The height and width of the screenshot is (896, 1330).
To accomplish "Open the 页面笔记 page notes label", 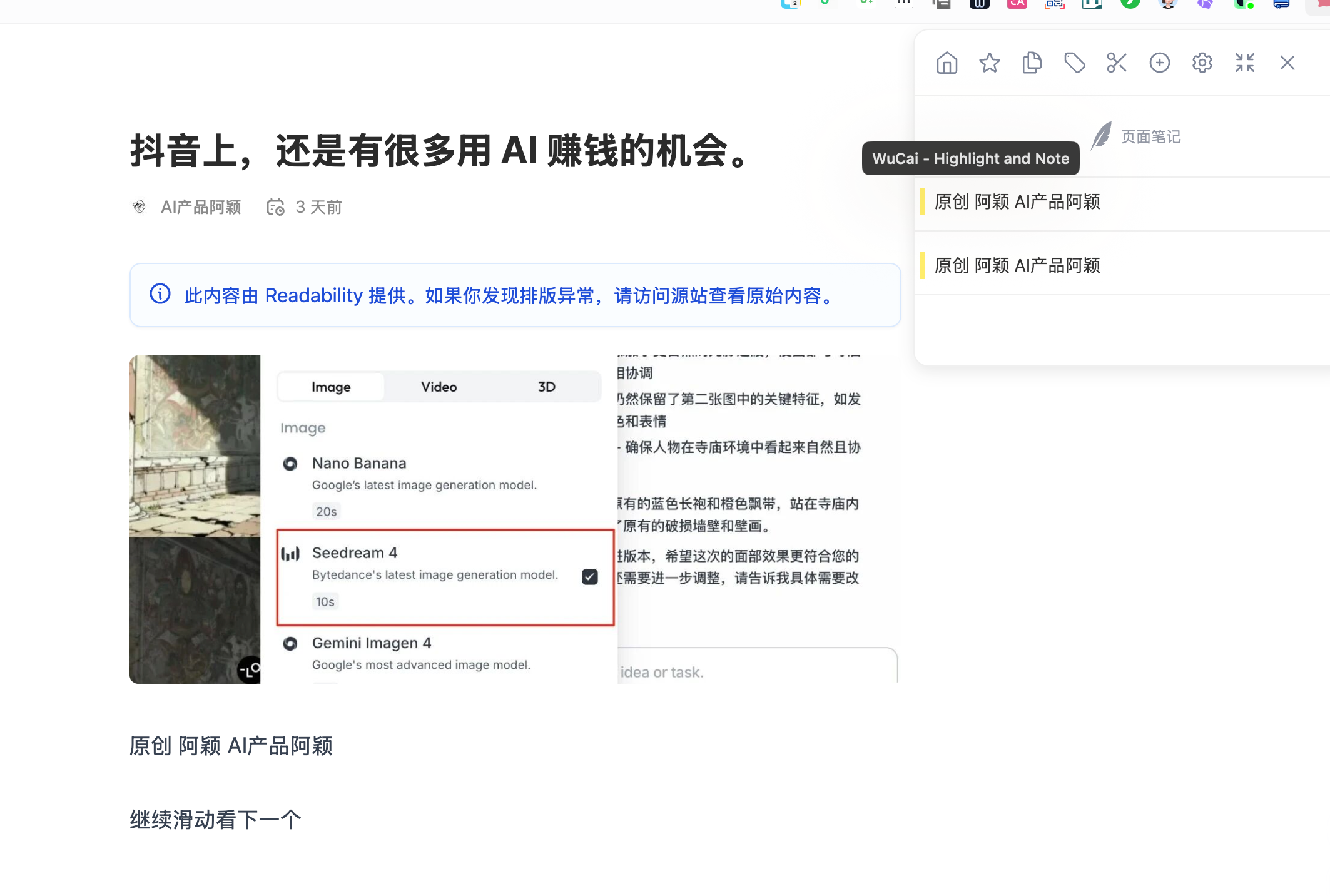I will point(1150,137).
